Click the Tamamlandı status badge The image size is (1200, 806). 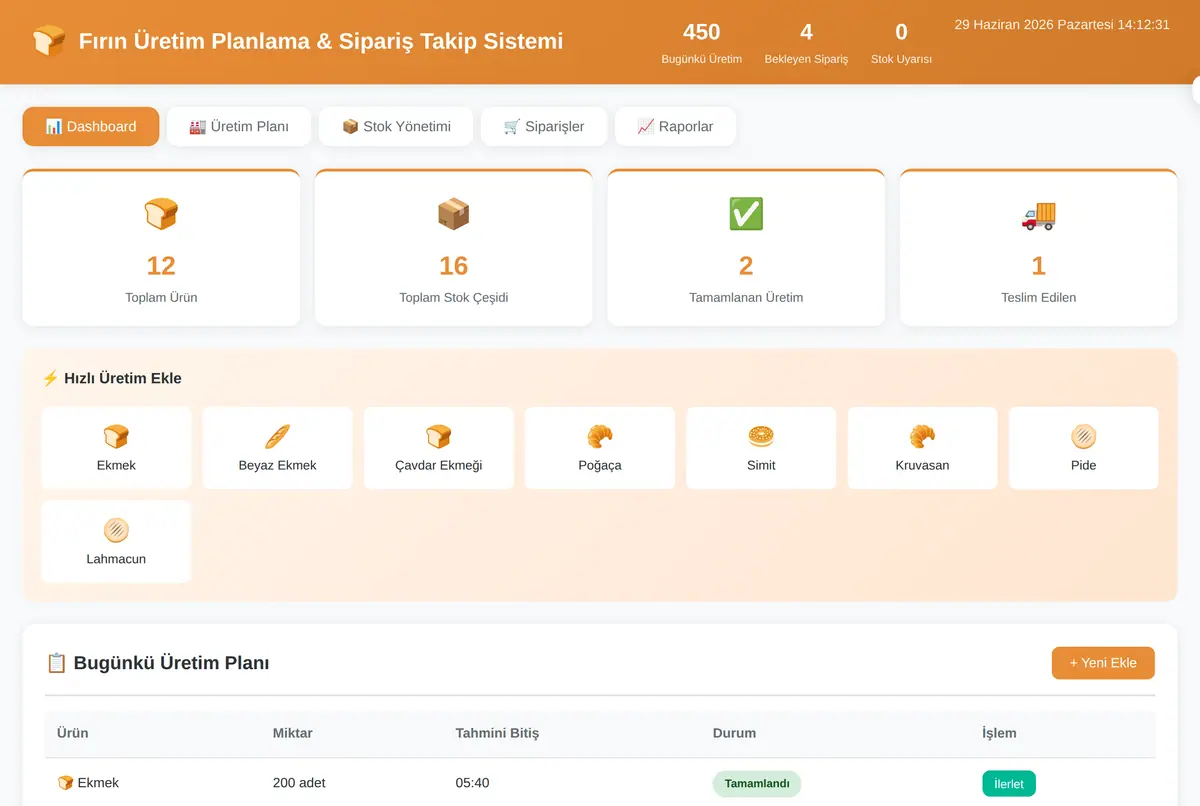757,783
